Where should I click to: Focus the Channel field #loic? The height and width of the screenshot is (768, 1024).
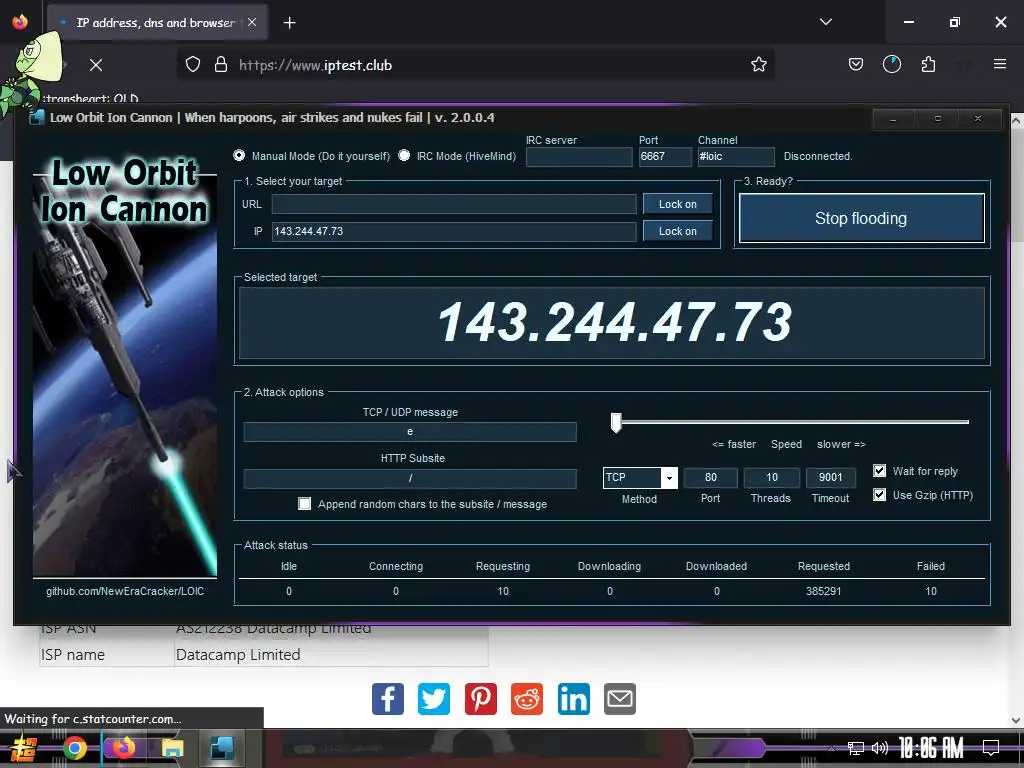click(x=736, y=157)
